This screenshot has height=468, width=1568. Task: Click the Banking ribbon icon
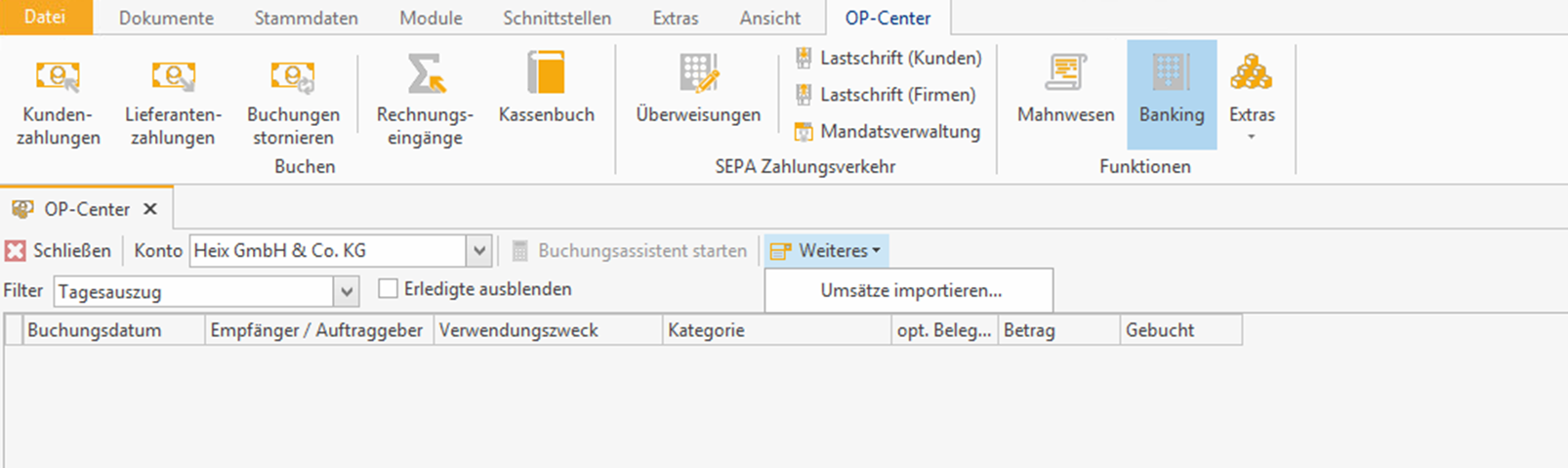1171,76
